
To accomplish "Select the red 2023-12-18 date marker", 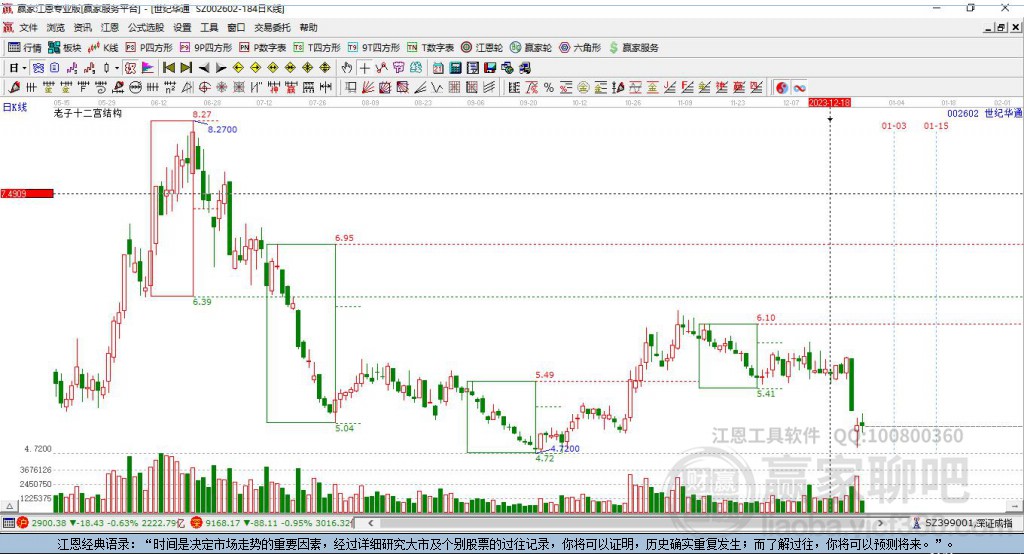I will click(x=829, y=103).
